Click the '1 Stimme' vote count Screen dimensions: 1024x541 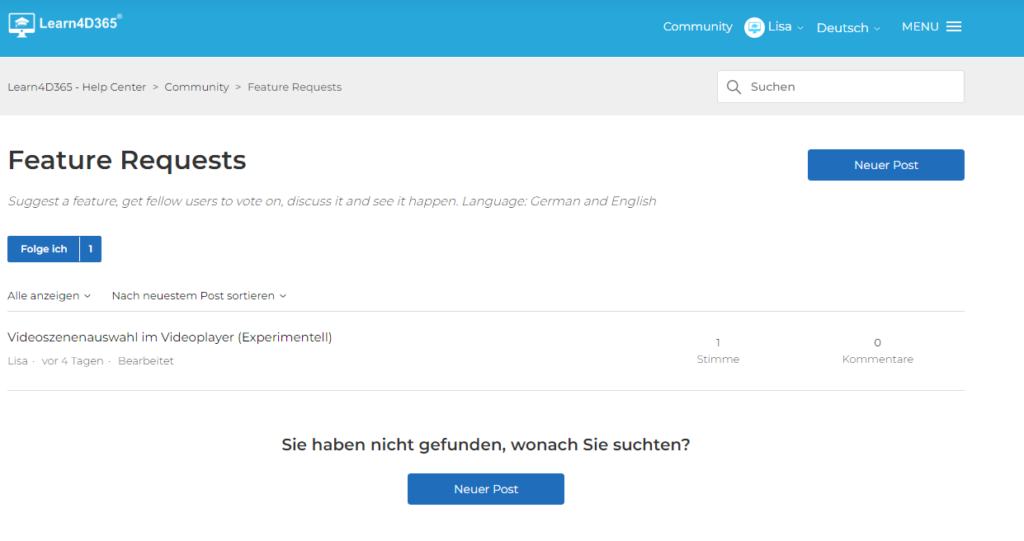pyautogui.click(x=718, y=351)
